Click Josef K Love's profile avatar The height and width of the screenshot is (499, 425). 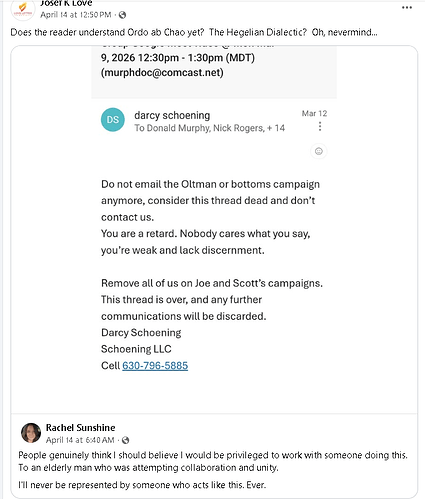(x=23, y=10)
